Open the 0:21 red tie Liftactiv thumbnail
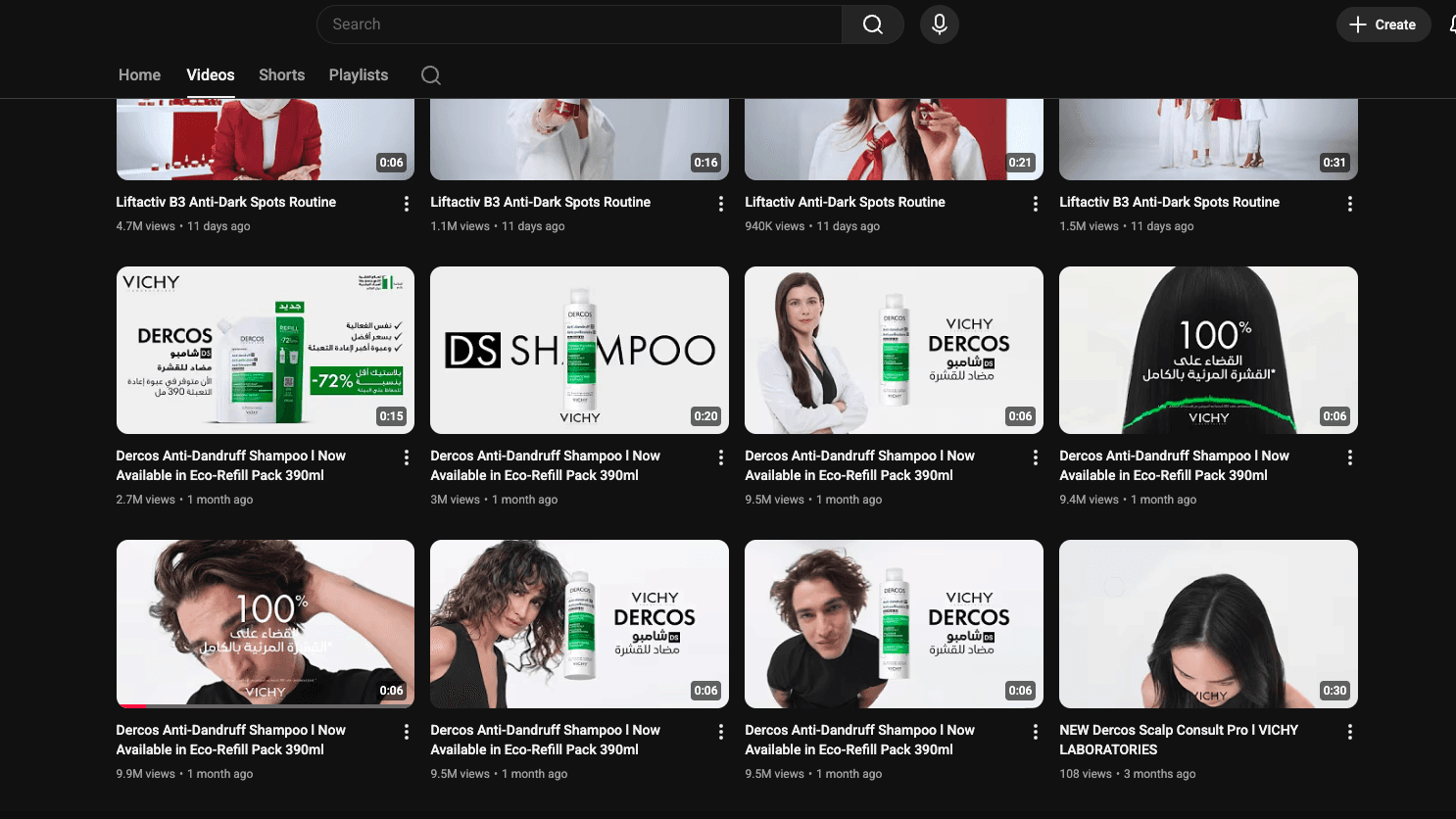The width and height of the screenshot is (1456, 819). click(894, 139)
